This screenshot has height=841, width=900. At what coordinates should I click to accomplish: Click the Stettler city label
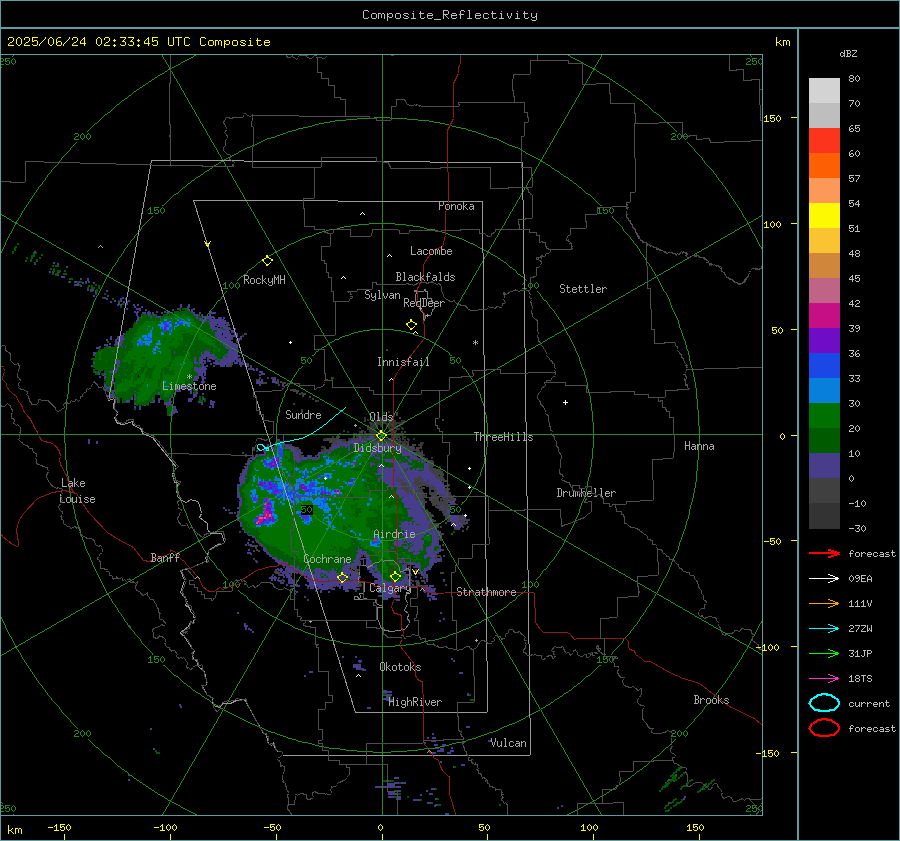[583, 289]
